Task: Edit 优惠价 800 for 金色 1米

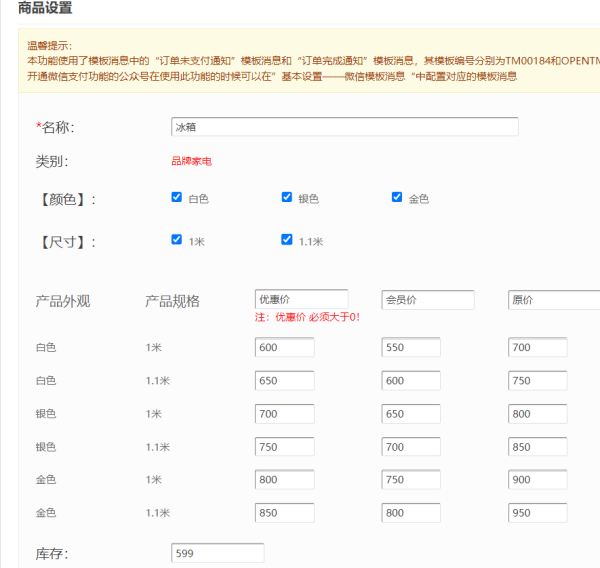Action: 285,480
